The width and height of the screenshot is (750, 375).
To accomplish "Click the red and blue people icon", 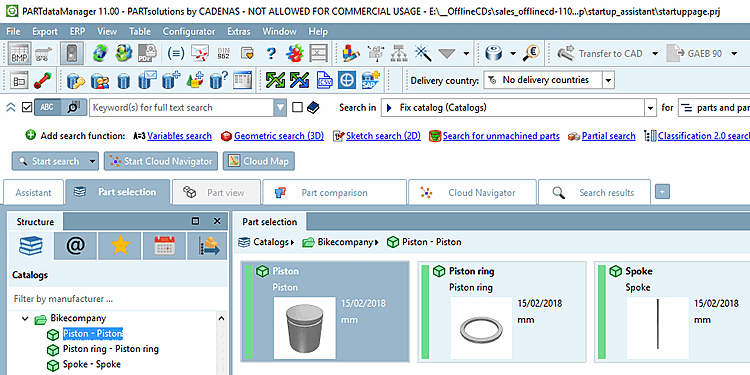I will coord(295,53).
